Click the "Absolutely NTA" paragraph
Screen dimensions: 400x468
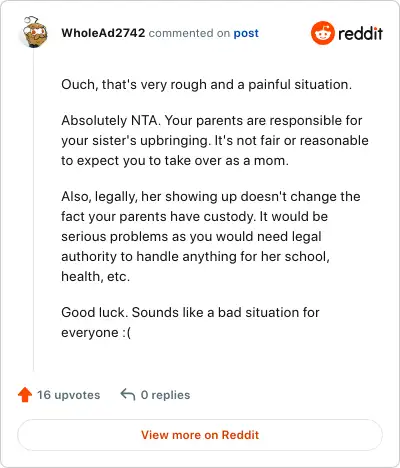point(215,140)
